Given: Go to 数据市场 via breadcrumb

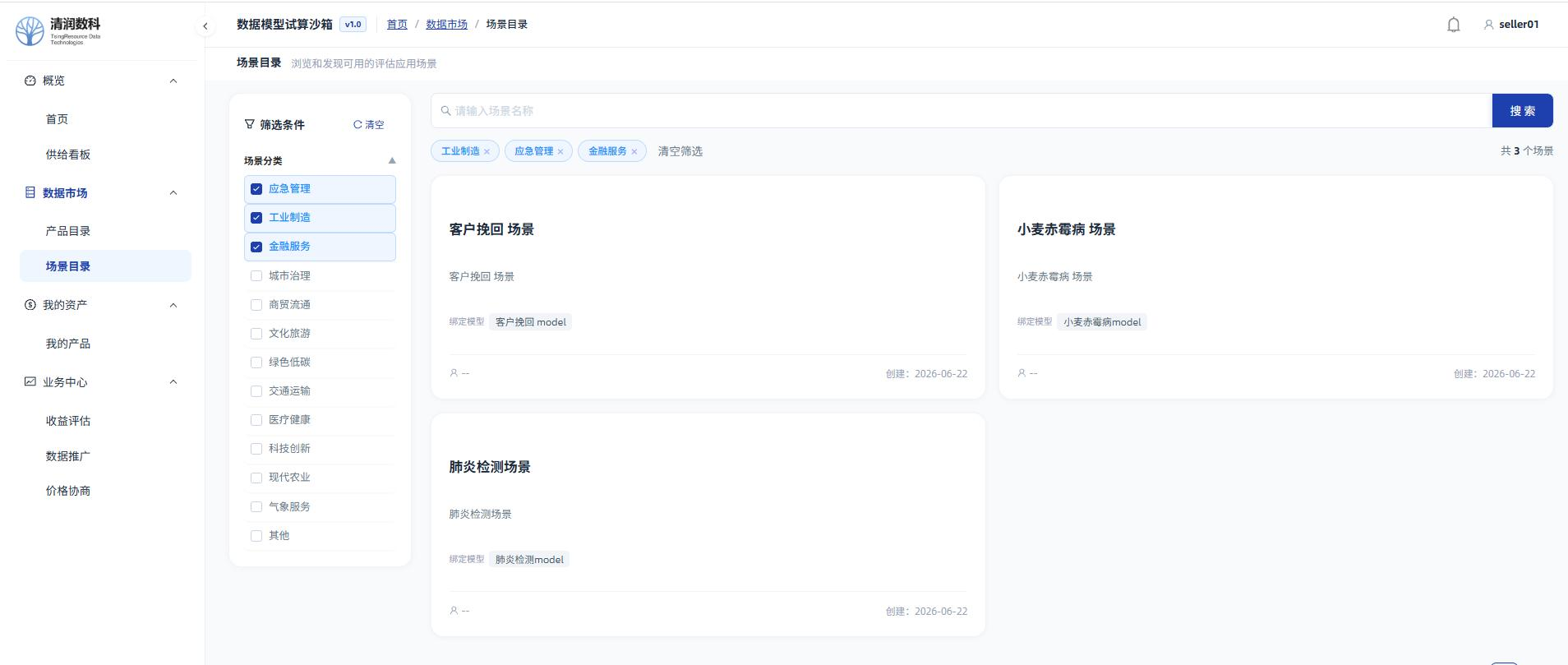Looking at the screenshot, I should click(446, 25).
